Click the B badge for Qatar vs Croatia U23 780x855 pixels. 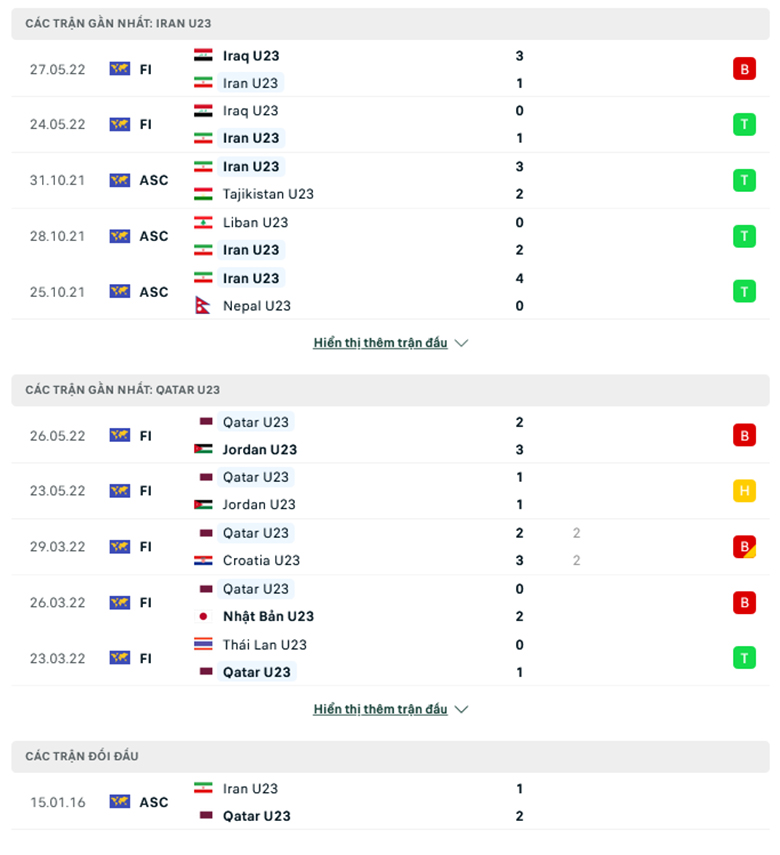click(x=744, y=546)
